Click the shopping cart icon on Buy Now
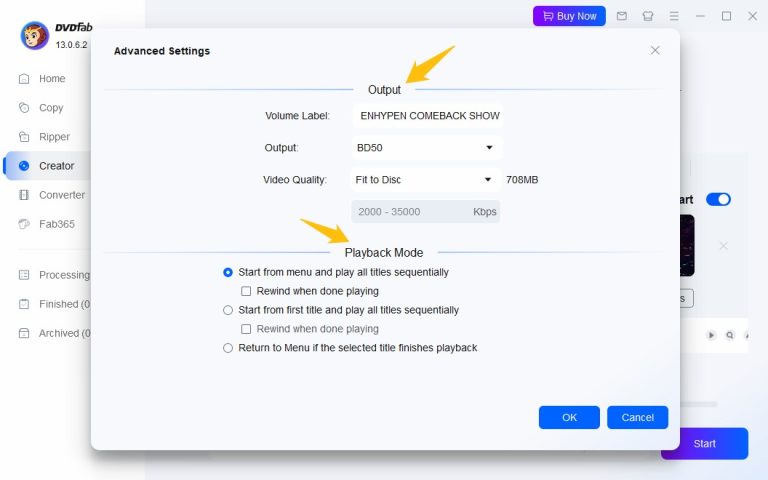The width and height of the screenshot is (768, 480). click(548, 16)
